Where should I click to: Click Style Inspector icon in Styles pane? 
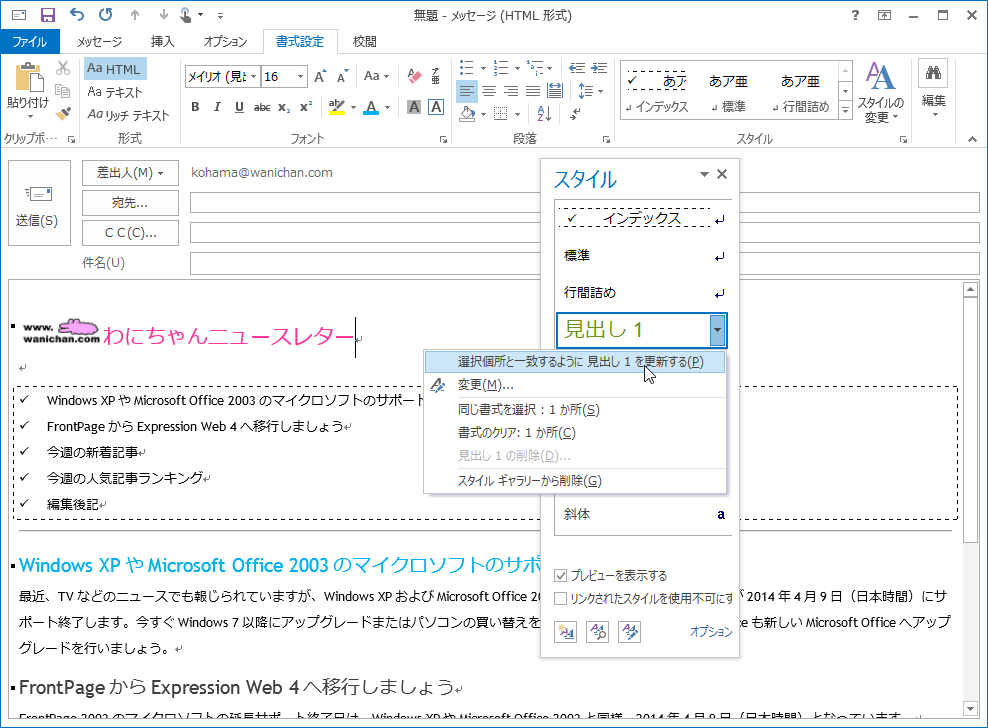coord(597,632)
